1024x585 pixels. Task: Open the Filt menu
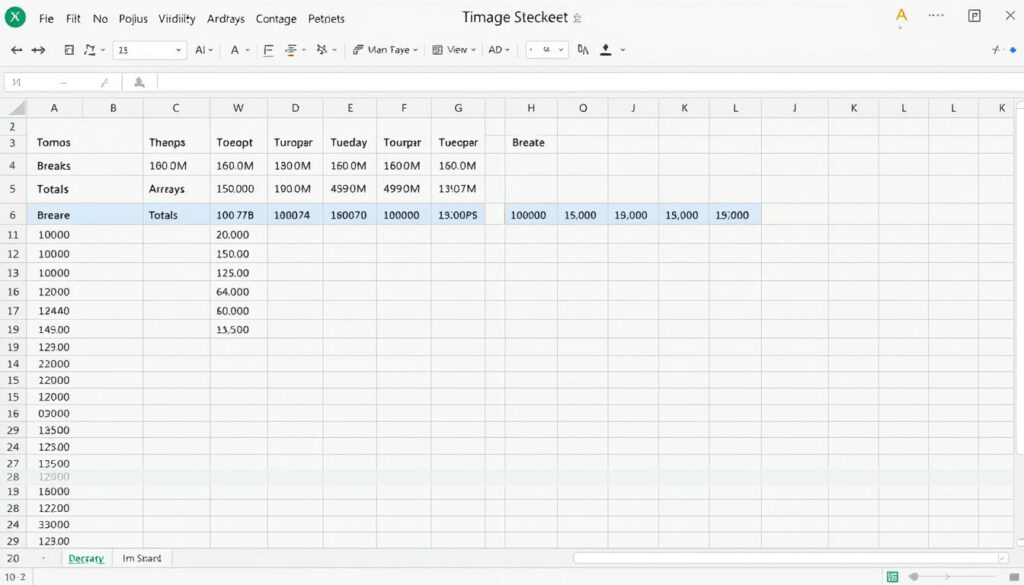73,19
